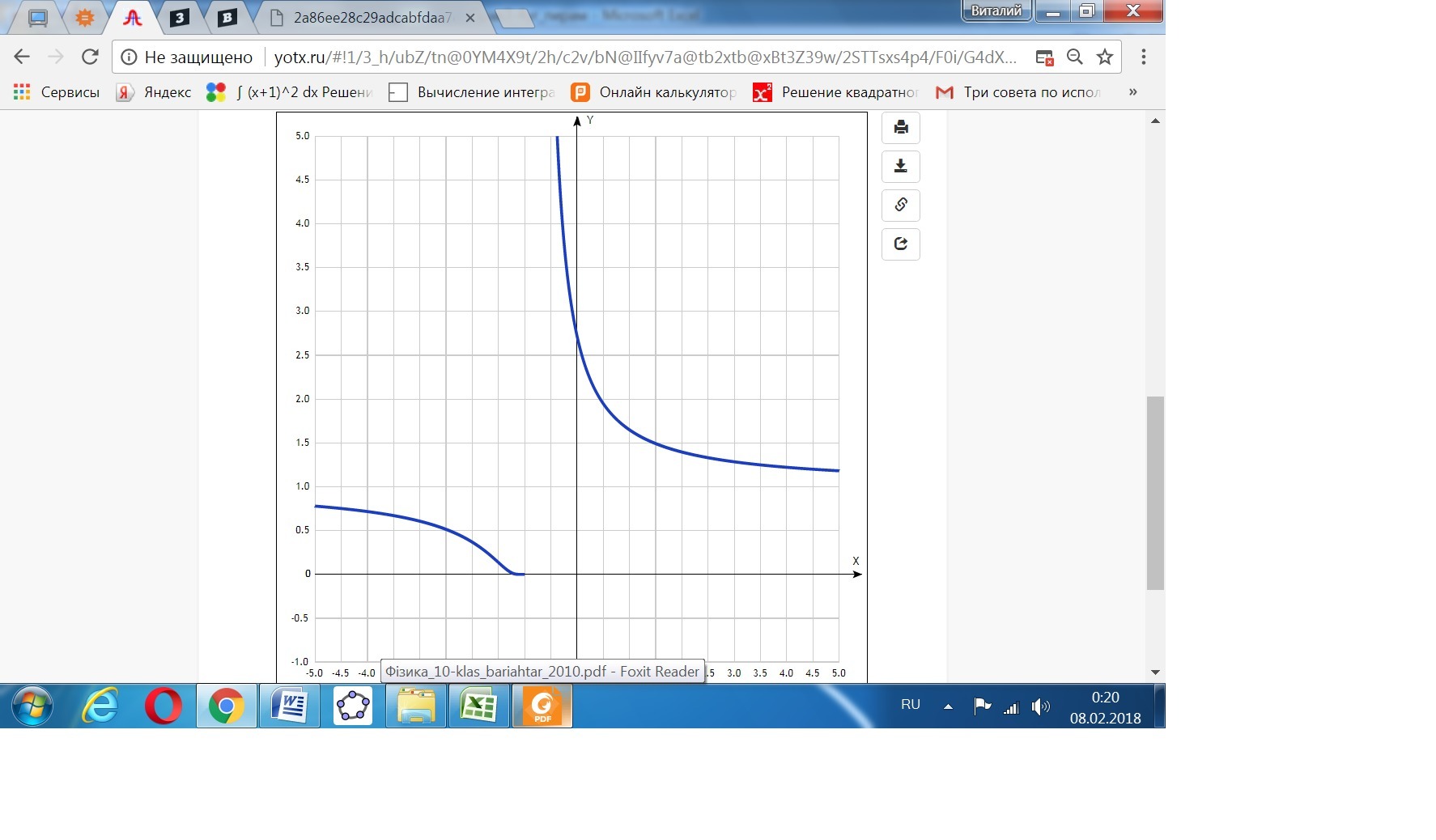Viewport: 1436px width, 840px height.
Task: Close the 2a86ee28c29 tab
Action: coord(469,18)
